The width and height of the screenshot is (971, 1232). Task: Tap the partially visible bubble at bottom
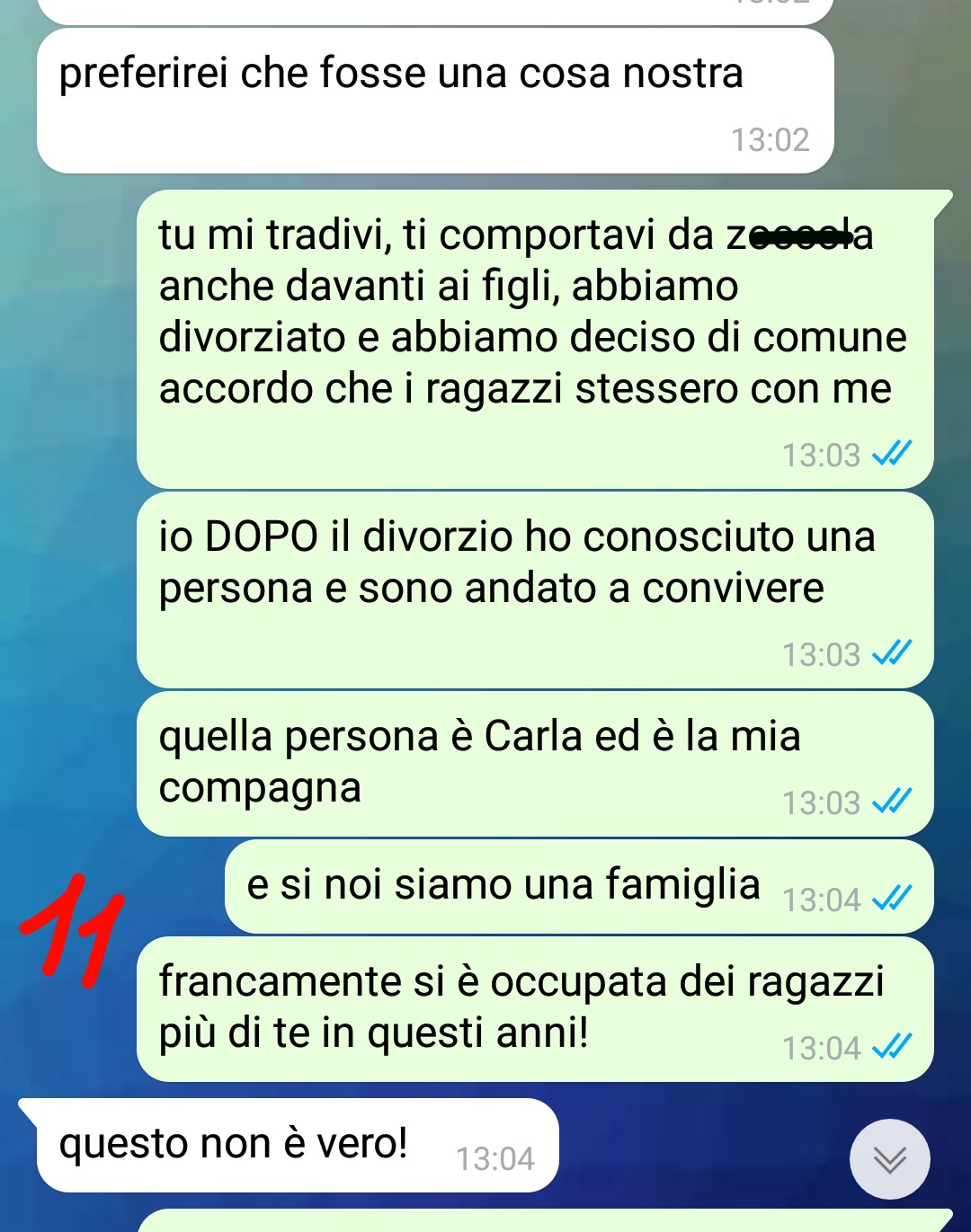pyautogui.click(x=544, y=1221)
